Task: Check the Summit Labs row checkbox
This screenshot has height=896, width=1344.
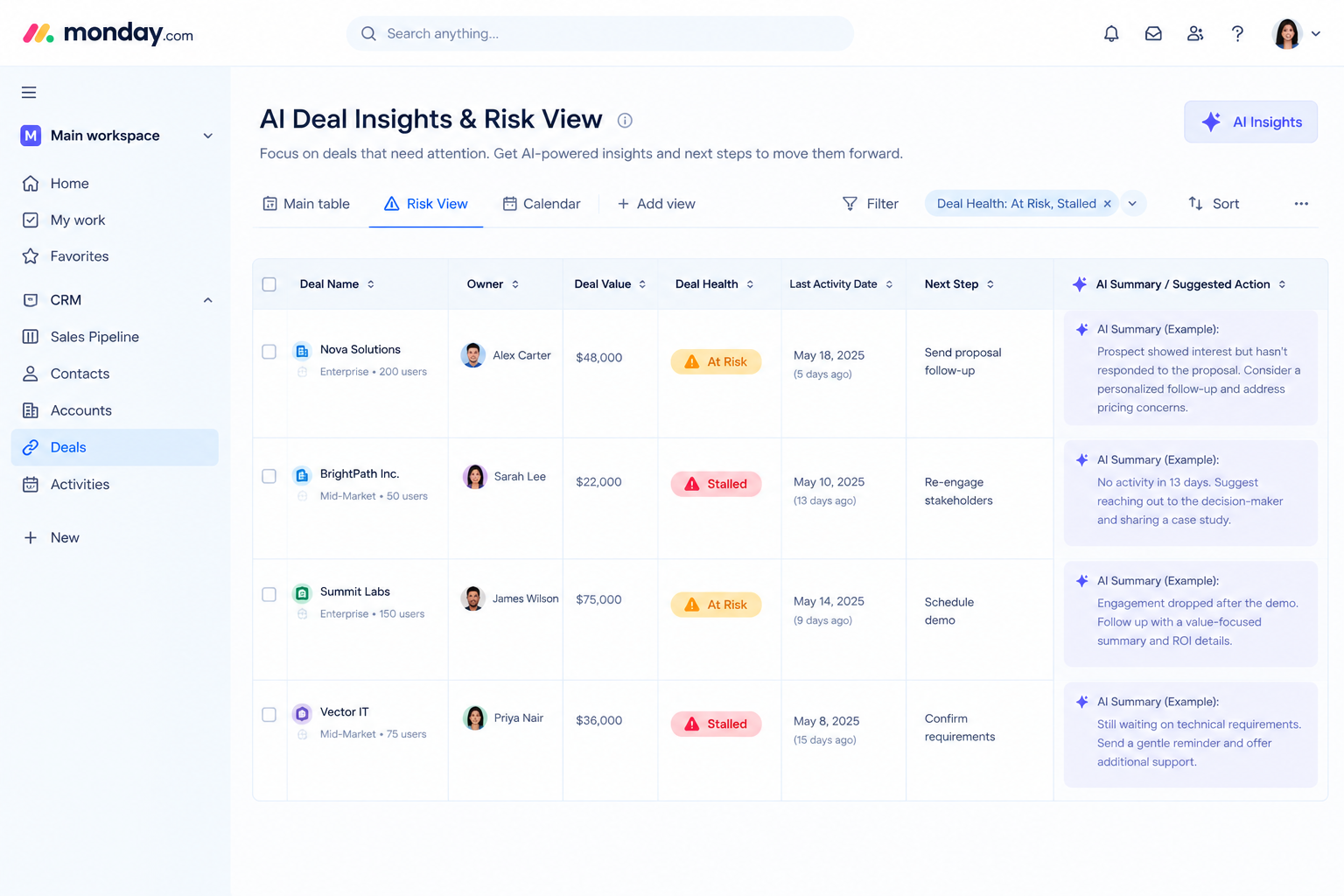Action: tap(269, 594)
